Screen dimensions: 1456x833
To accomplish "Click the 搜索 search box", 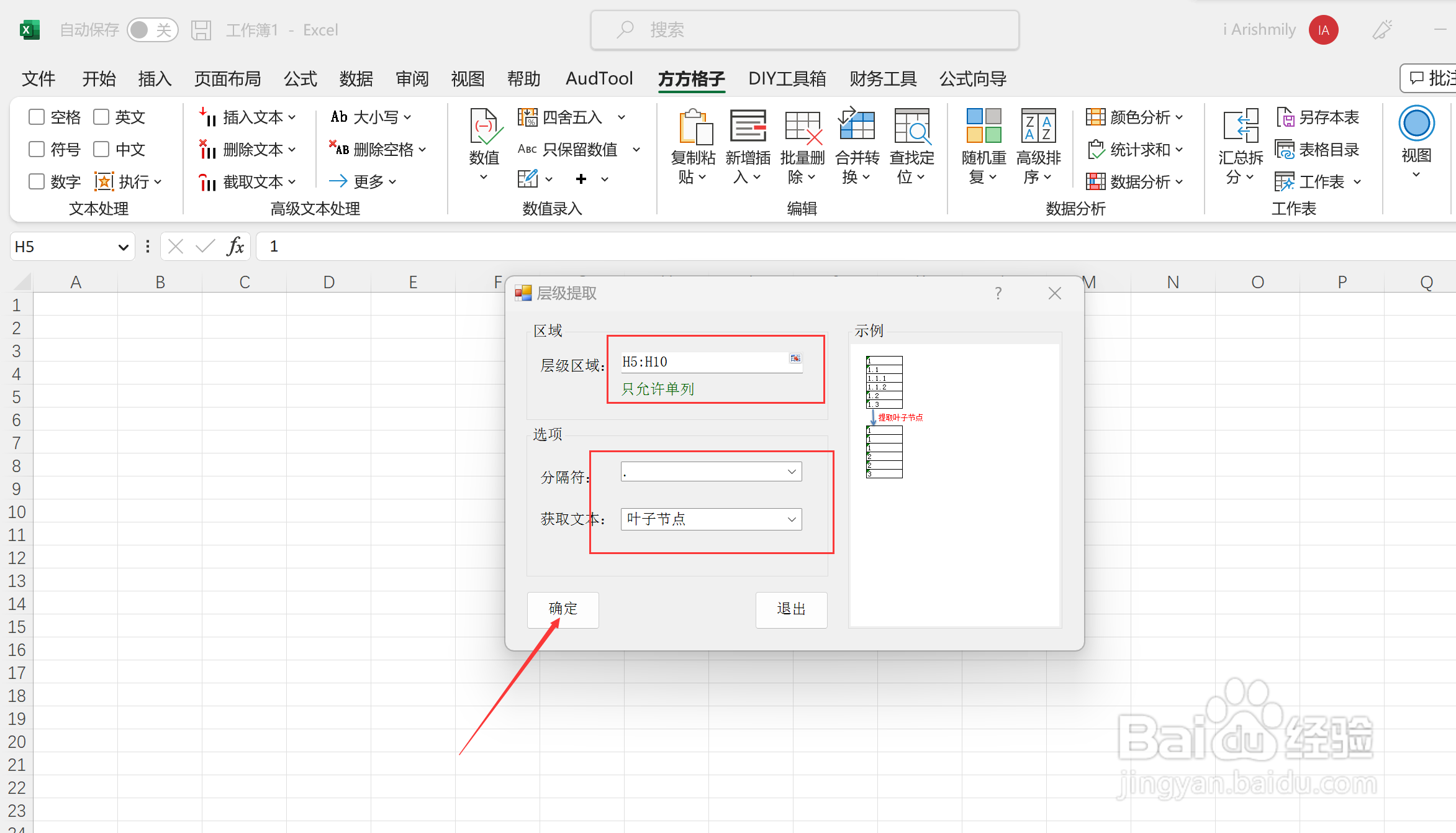I will [805, 30].
